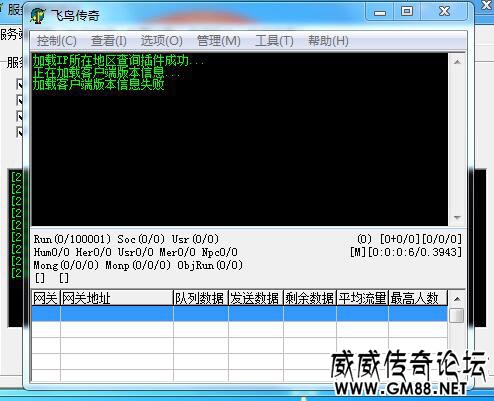The image size is (494, 401).
Task: Toggle last checkbox in background server window
Action: tap(20, 132)
